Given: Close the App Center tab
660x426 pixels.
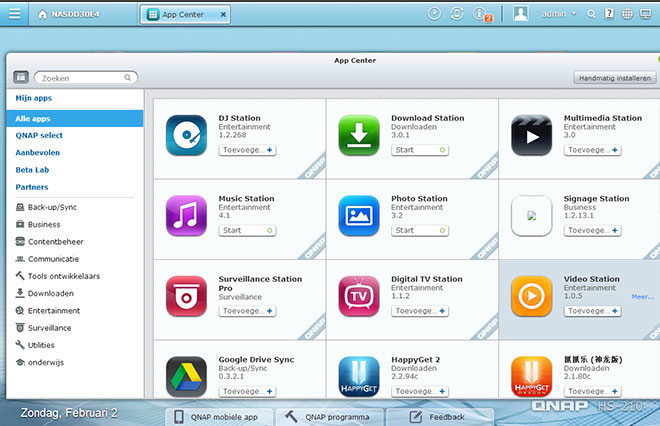Looking at the screenshot, I should (223, 14).
